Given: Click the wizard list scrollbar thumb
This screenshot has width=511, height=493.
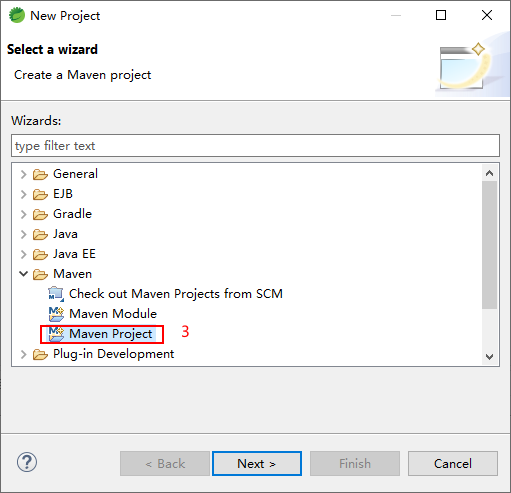Looking at the screenshot, I should (x=489, y=245).
